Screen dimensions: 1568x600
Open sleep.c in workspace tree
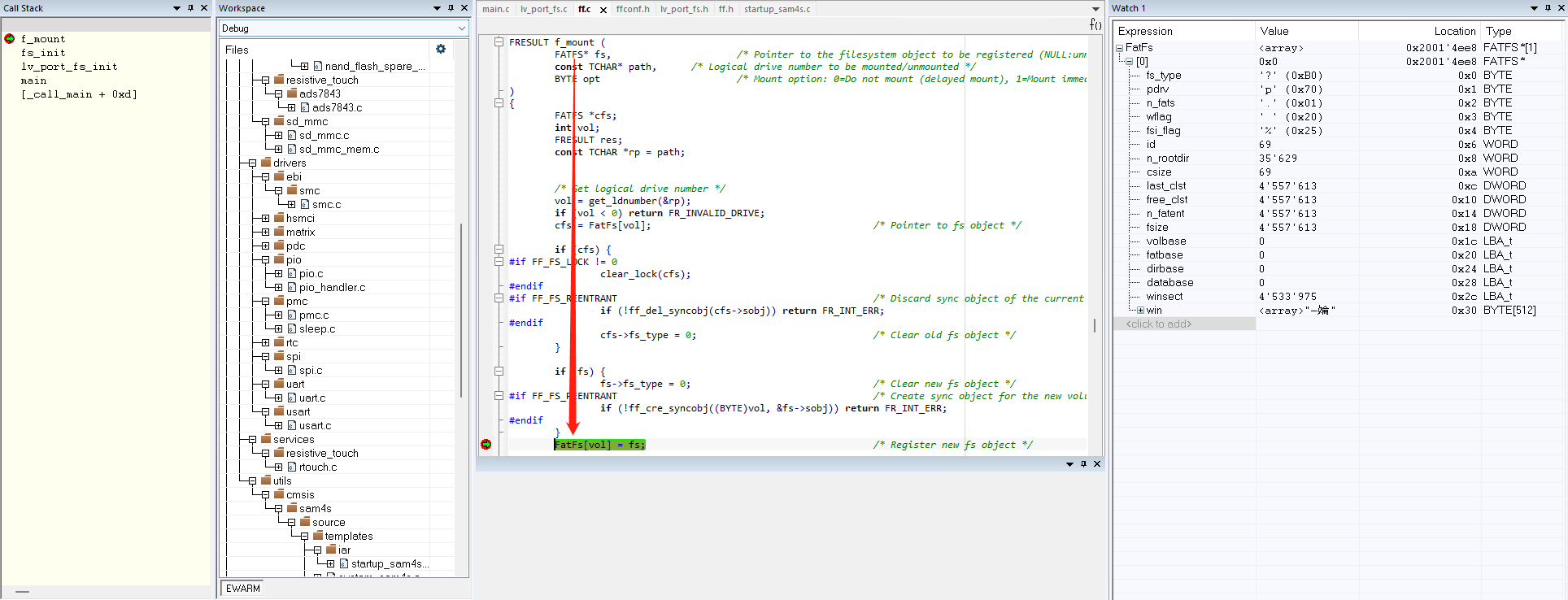click(x=317, y=329)
